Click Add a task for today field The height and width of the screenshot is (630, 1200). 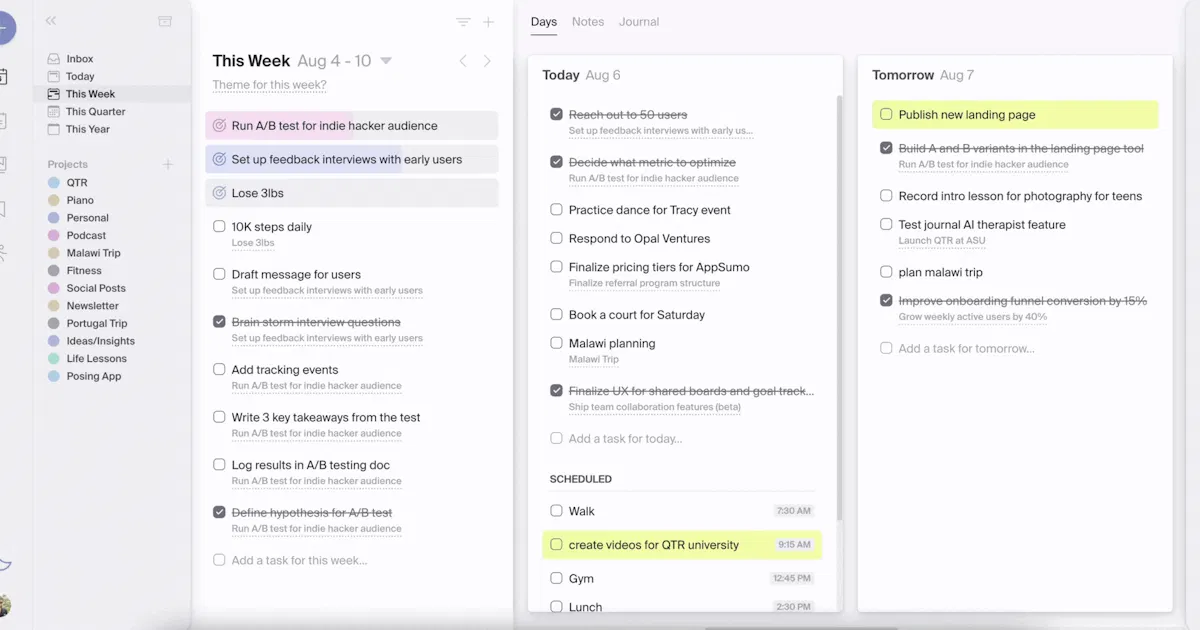625,438
